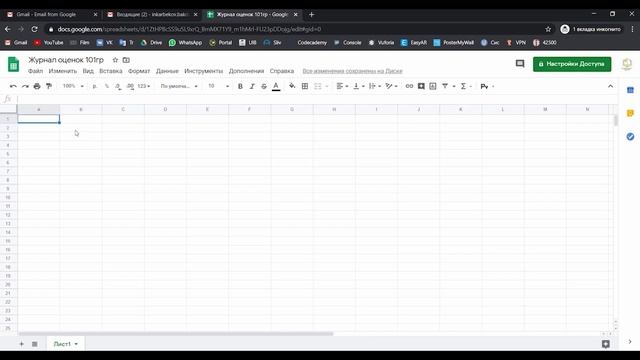Increase decimal places icon
Screen dimensions: 640x360
pyautogui.click(x=130, y=86)
